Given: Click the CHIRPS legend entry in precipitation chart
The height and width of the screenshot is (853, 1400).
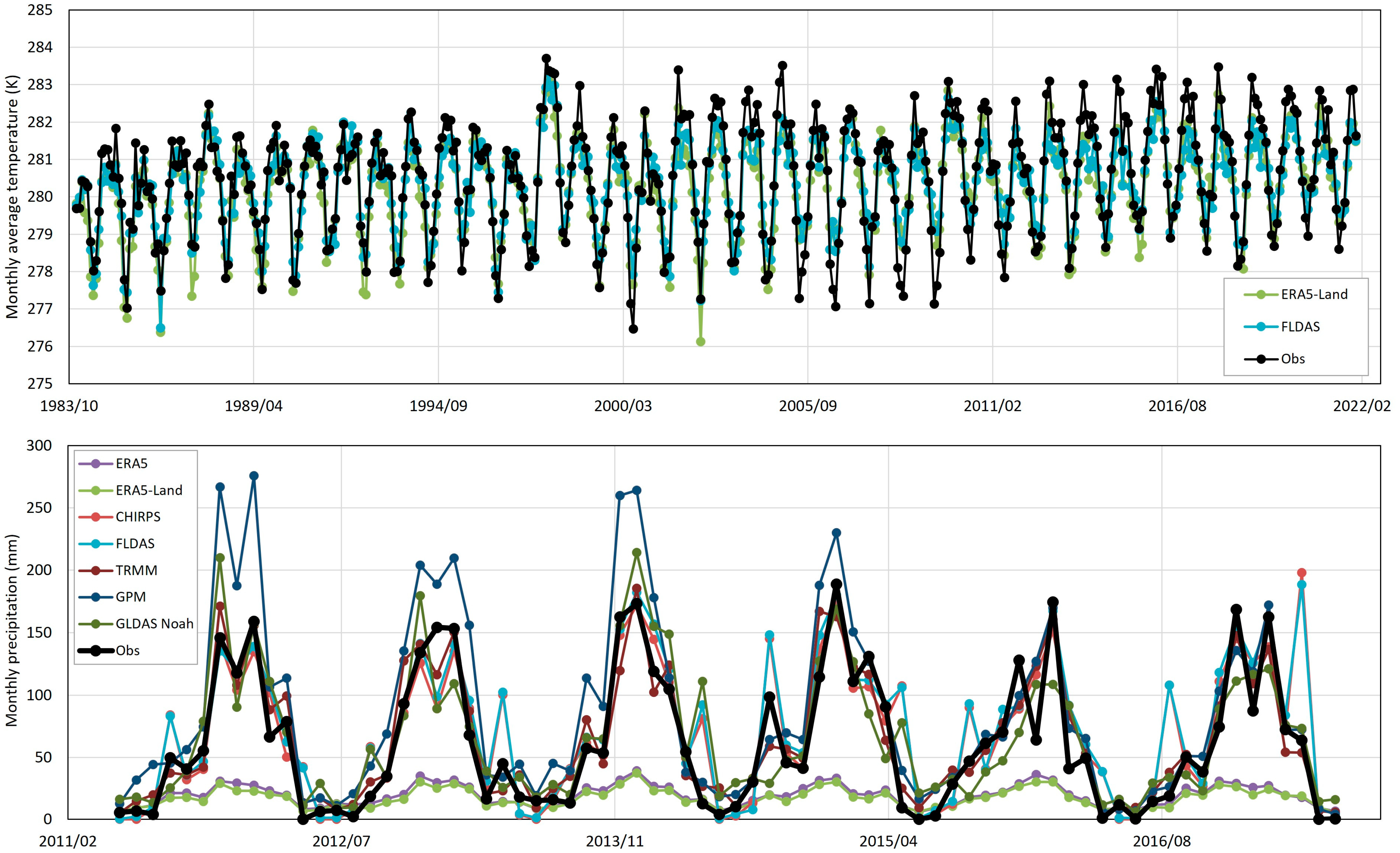Looking at the screenshot, I should tap(137, 517).
